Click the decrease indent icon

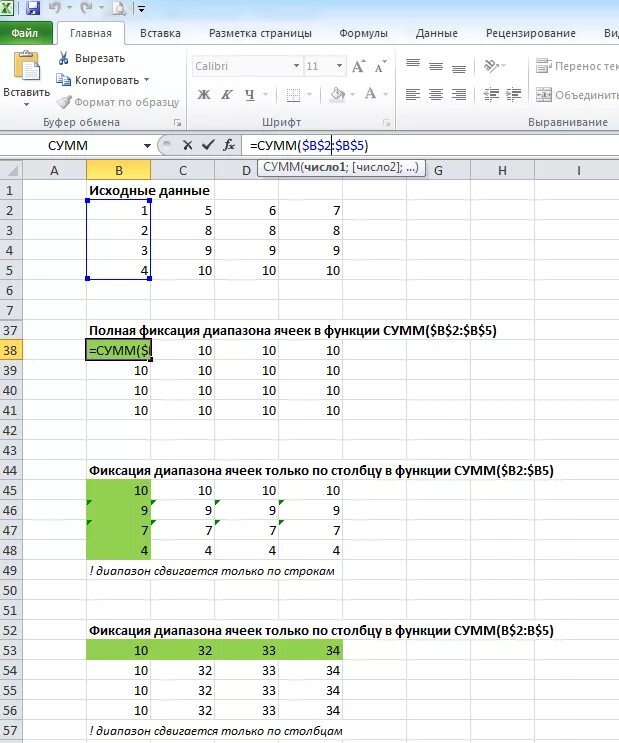pyautogui.click(x=491, y=95)
